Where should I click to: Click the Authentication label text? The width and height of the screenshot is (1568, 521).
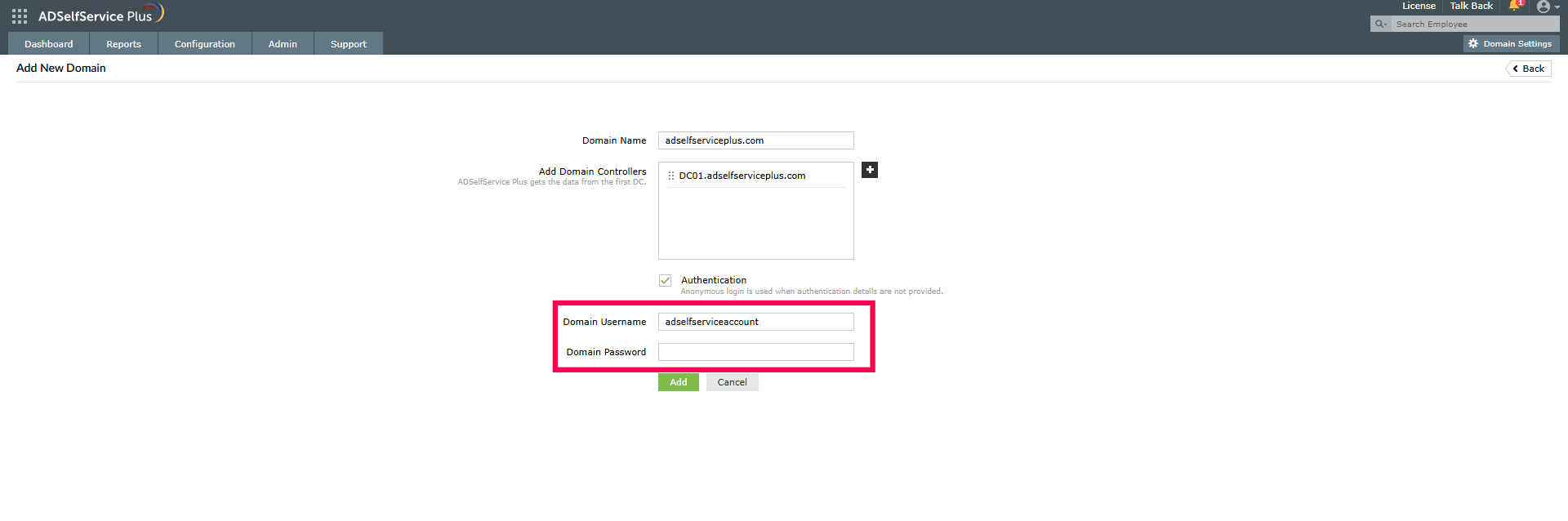(714, 280)
